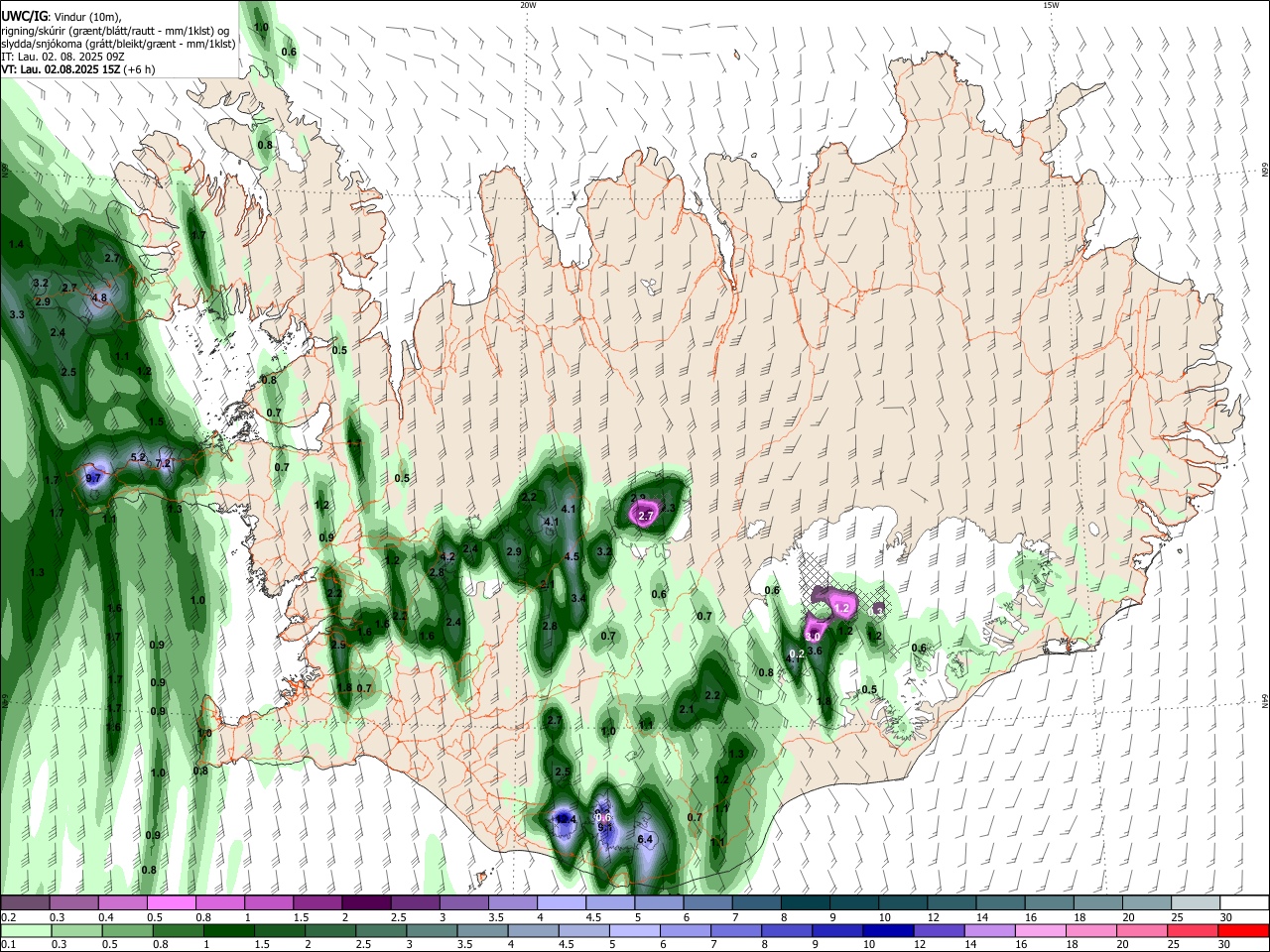The width and height of the screenshot is (1270, 952).
Task: Click the 'slydda/snjókoma' legend description line
Action: [x=118, y=44]
